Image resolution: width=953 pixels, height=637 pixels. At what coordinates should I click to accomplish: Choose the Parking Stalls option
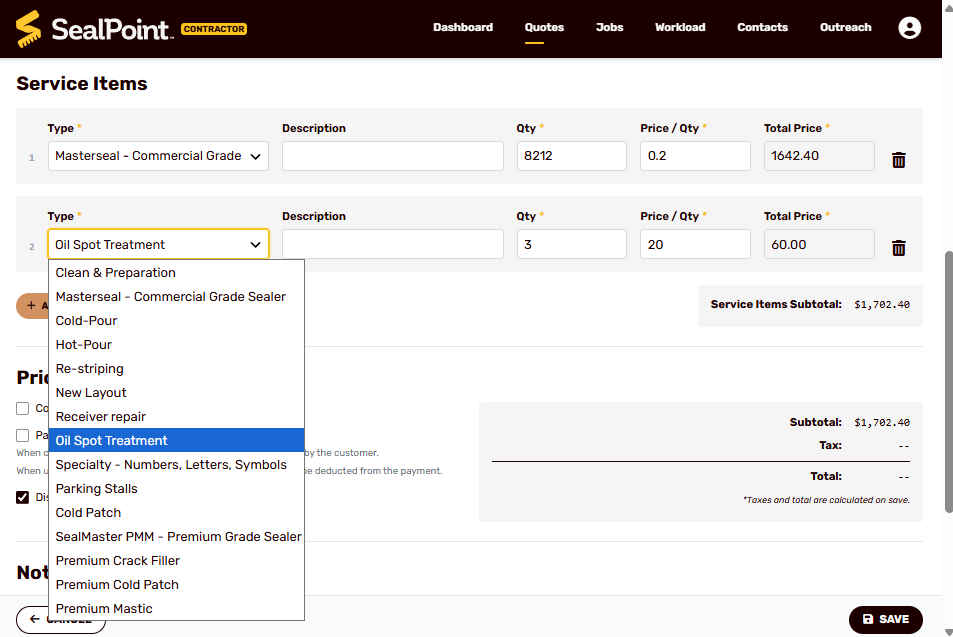coord(176,489)
